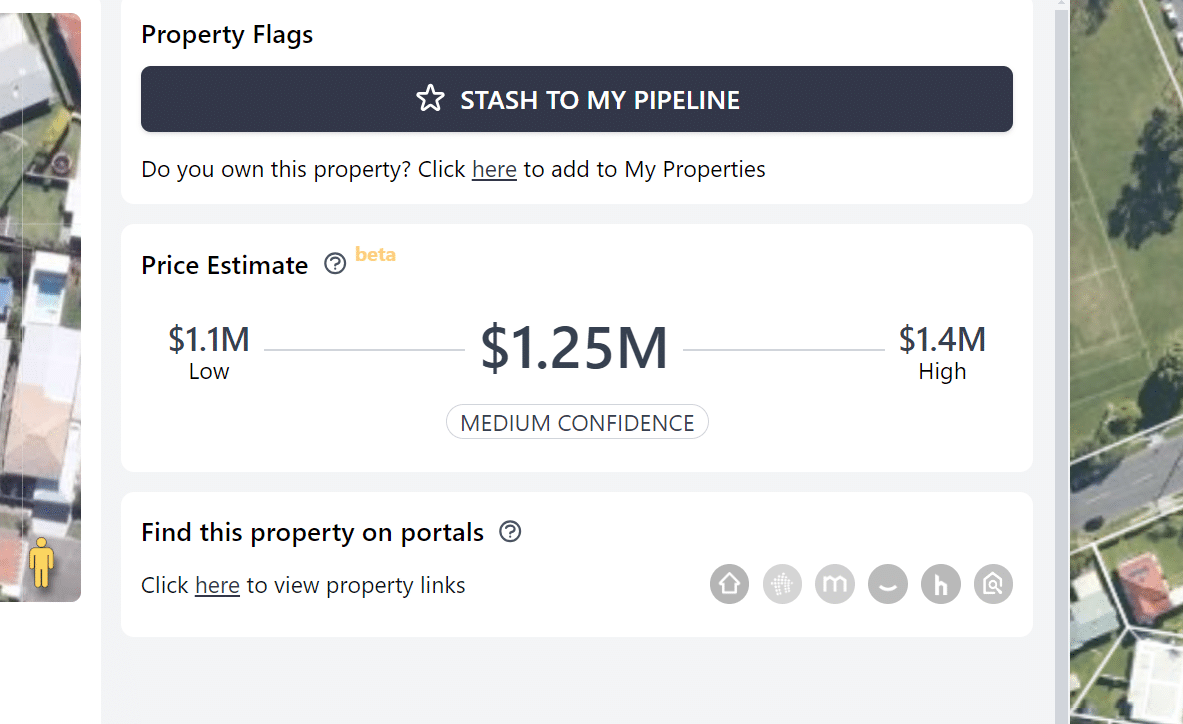Click the portals section help question mark
1183x724 pixels.
[x=510, y=532]
